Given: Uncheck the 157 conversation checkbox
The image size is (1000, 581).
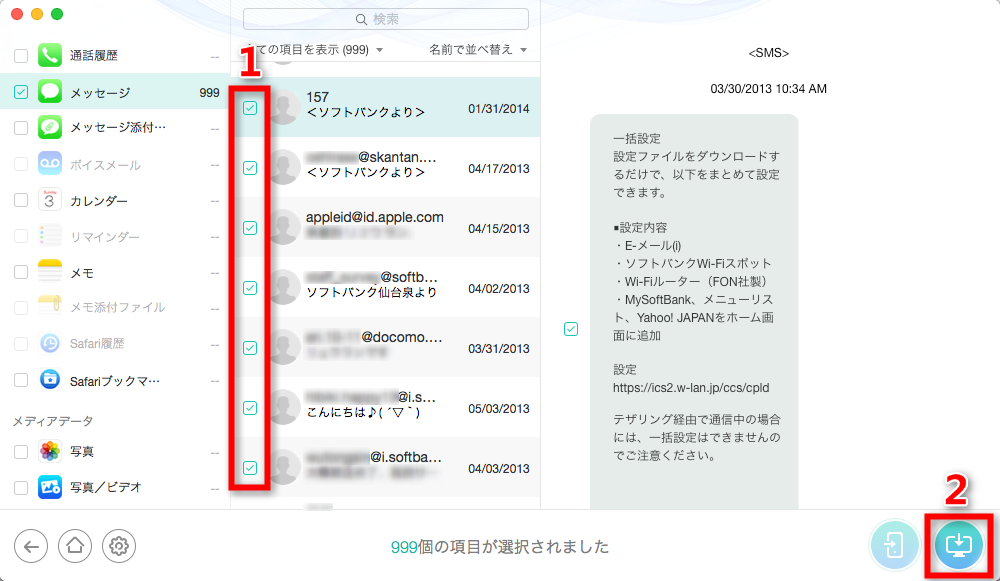Looking at the screenshot, I should 250,108.
